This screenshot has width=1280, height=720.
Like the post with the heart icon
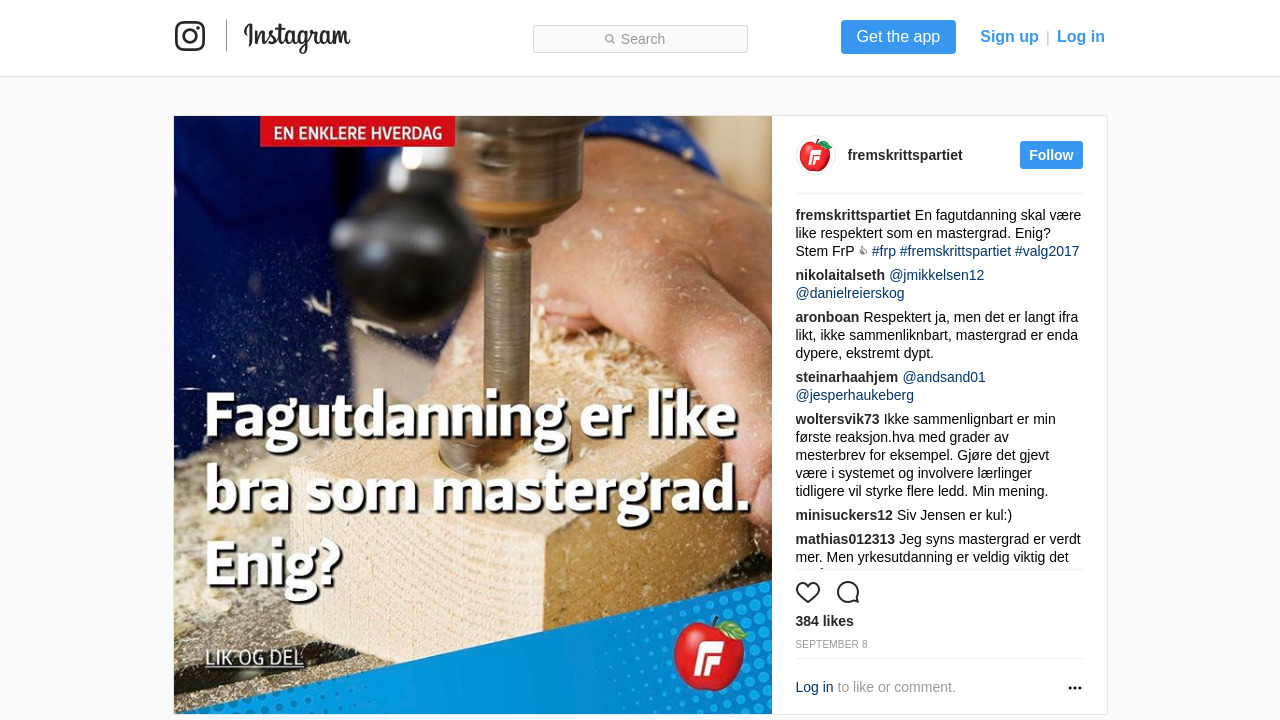coord(808,592)
